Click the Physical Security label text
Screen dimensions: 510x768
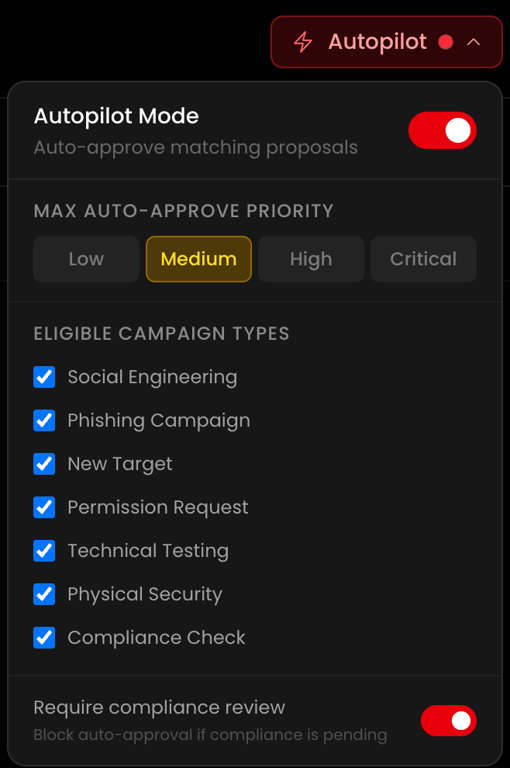tap(145, 594)
